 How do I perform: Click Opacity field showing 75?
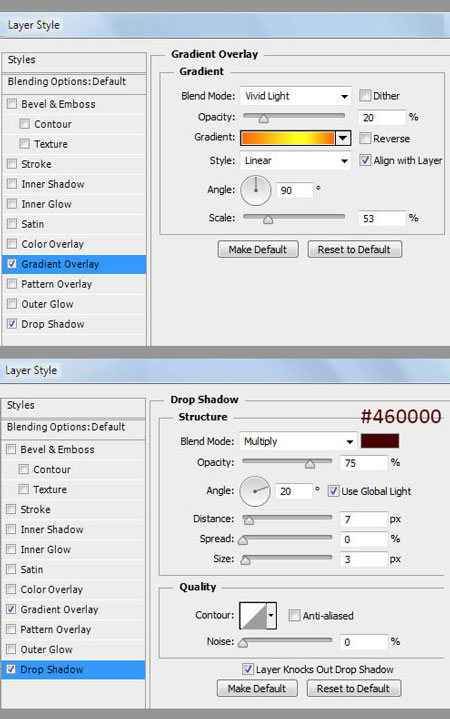(x=363, y=463)
